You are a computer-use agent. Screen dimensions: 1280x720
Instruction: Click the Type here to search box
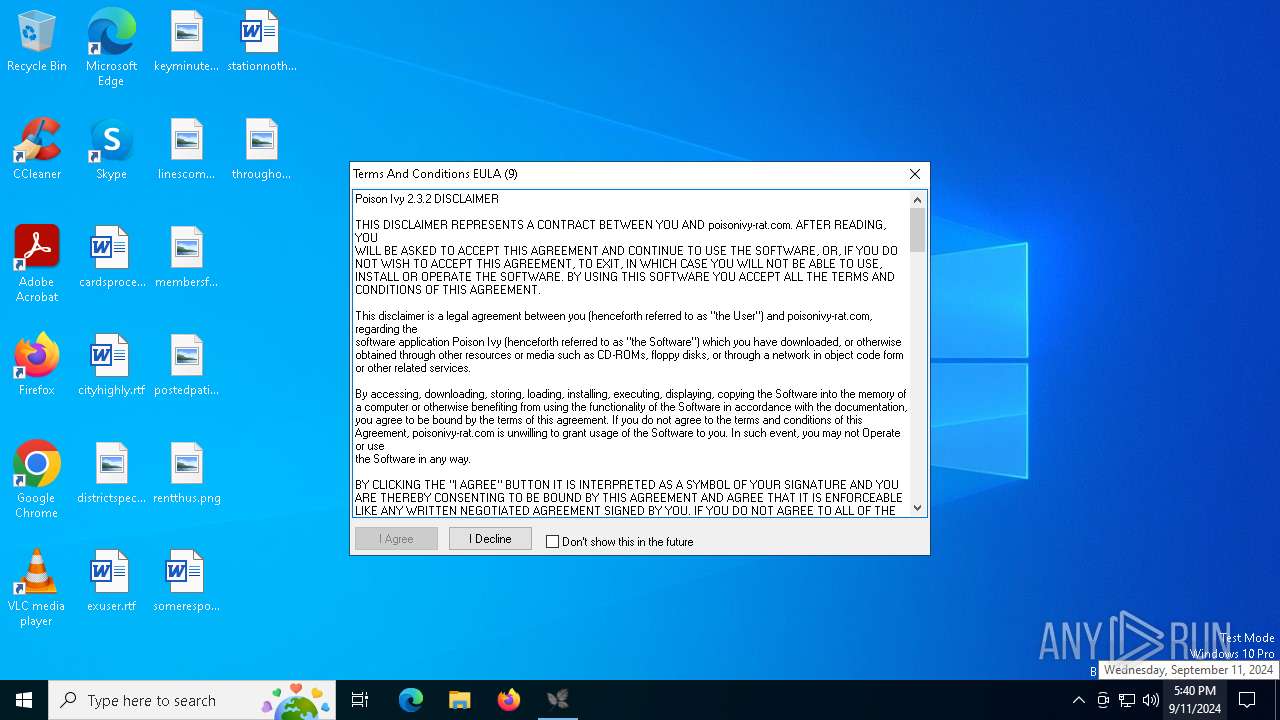192,700
